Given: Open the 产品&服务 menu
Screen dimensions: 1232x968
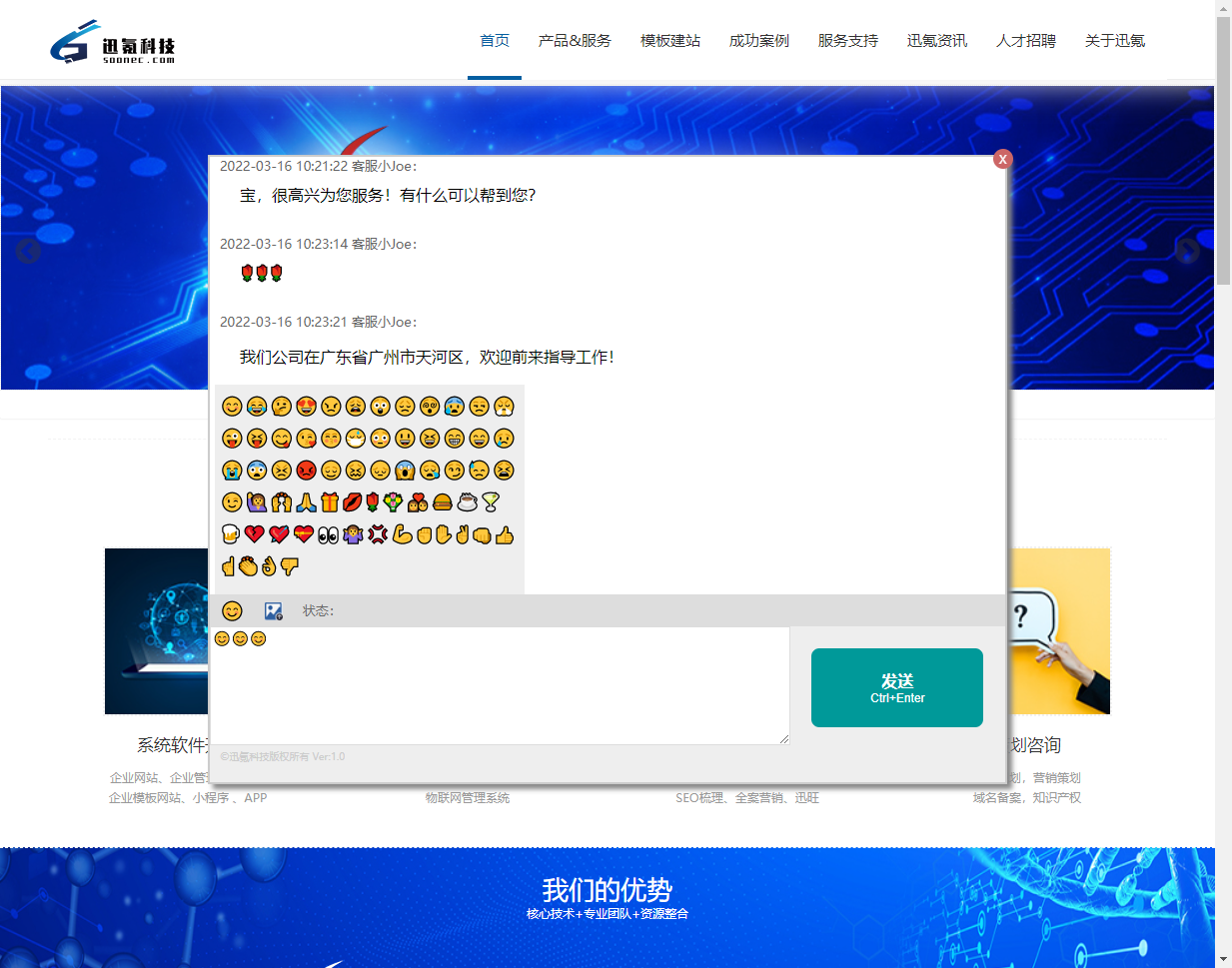Looking at the screenshot, I should point(575,40).
